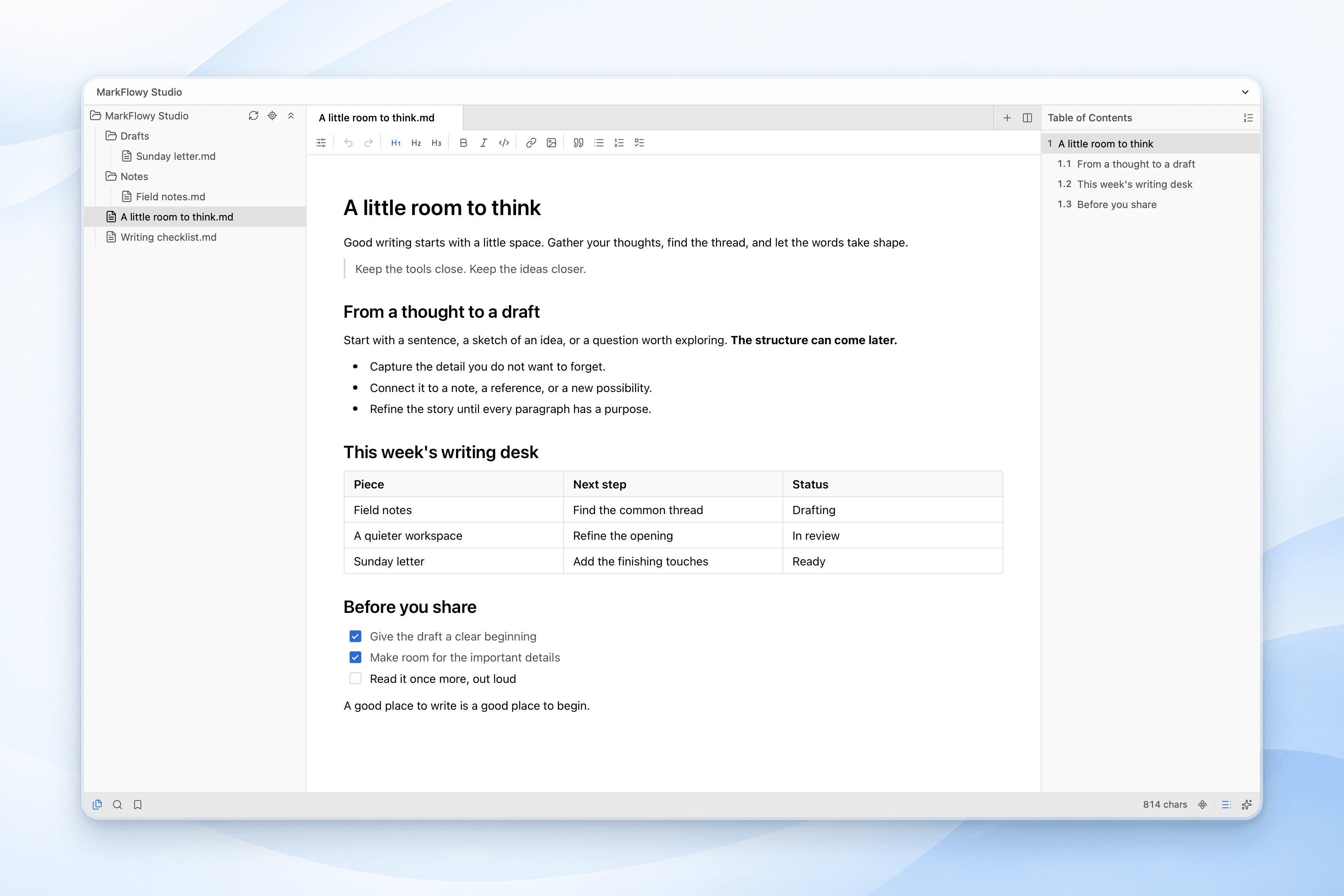The image size is (1344, 896).
Task: Open the editor settings sliders icon
Action: 321,143
